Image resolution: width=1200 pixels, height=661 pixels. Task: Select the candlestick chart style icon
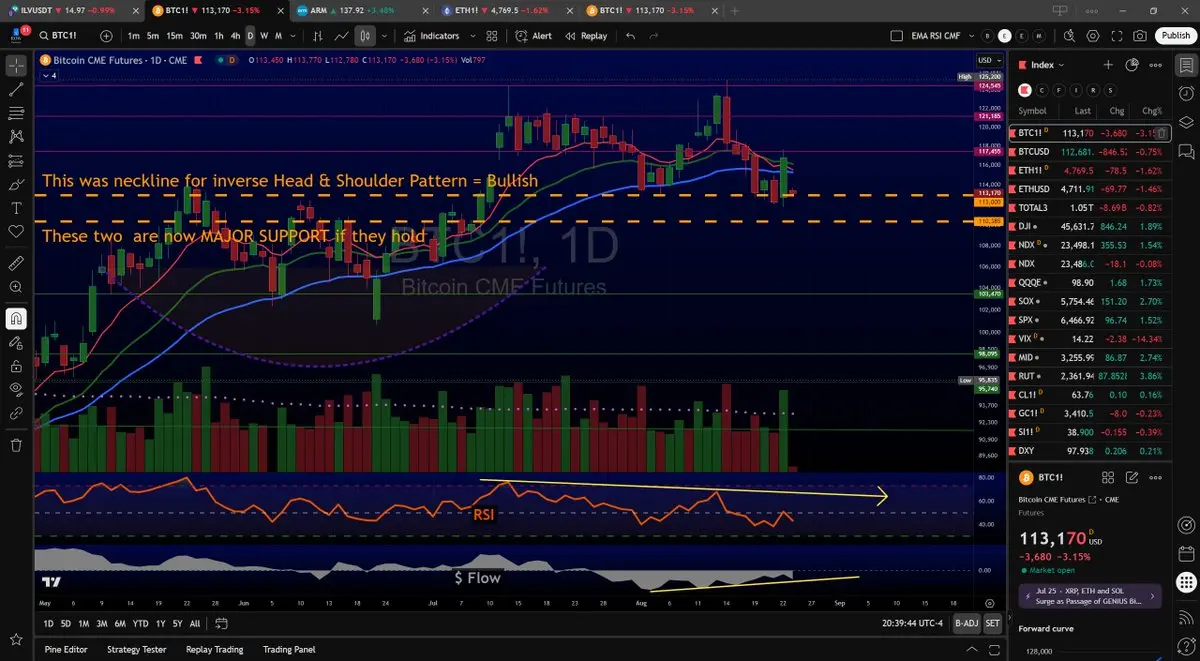[x=365, y=36]
